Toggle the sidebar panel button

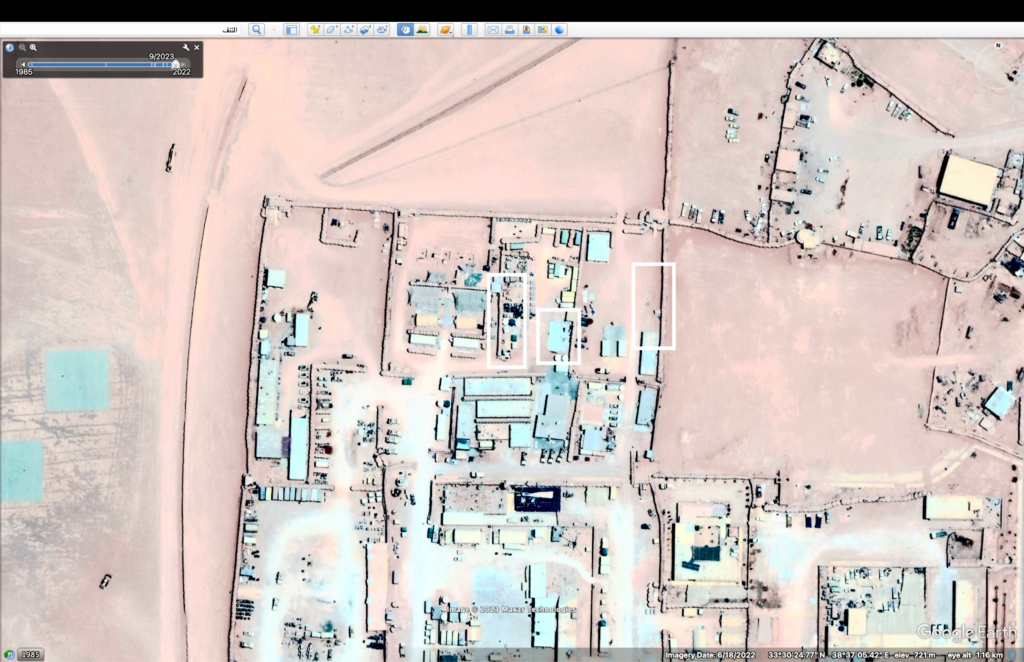coord(291,30)
